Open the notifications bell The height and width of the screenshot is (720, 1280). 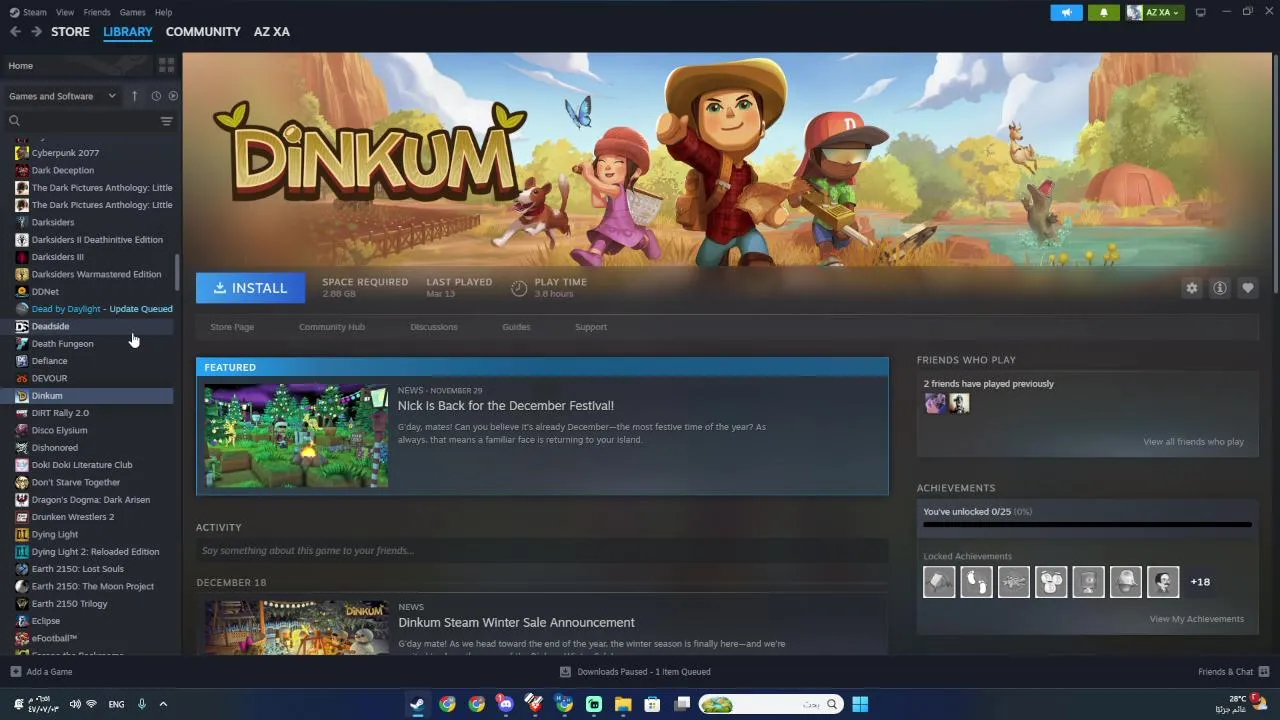pos(1103,12)
